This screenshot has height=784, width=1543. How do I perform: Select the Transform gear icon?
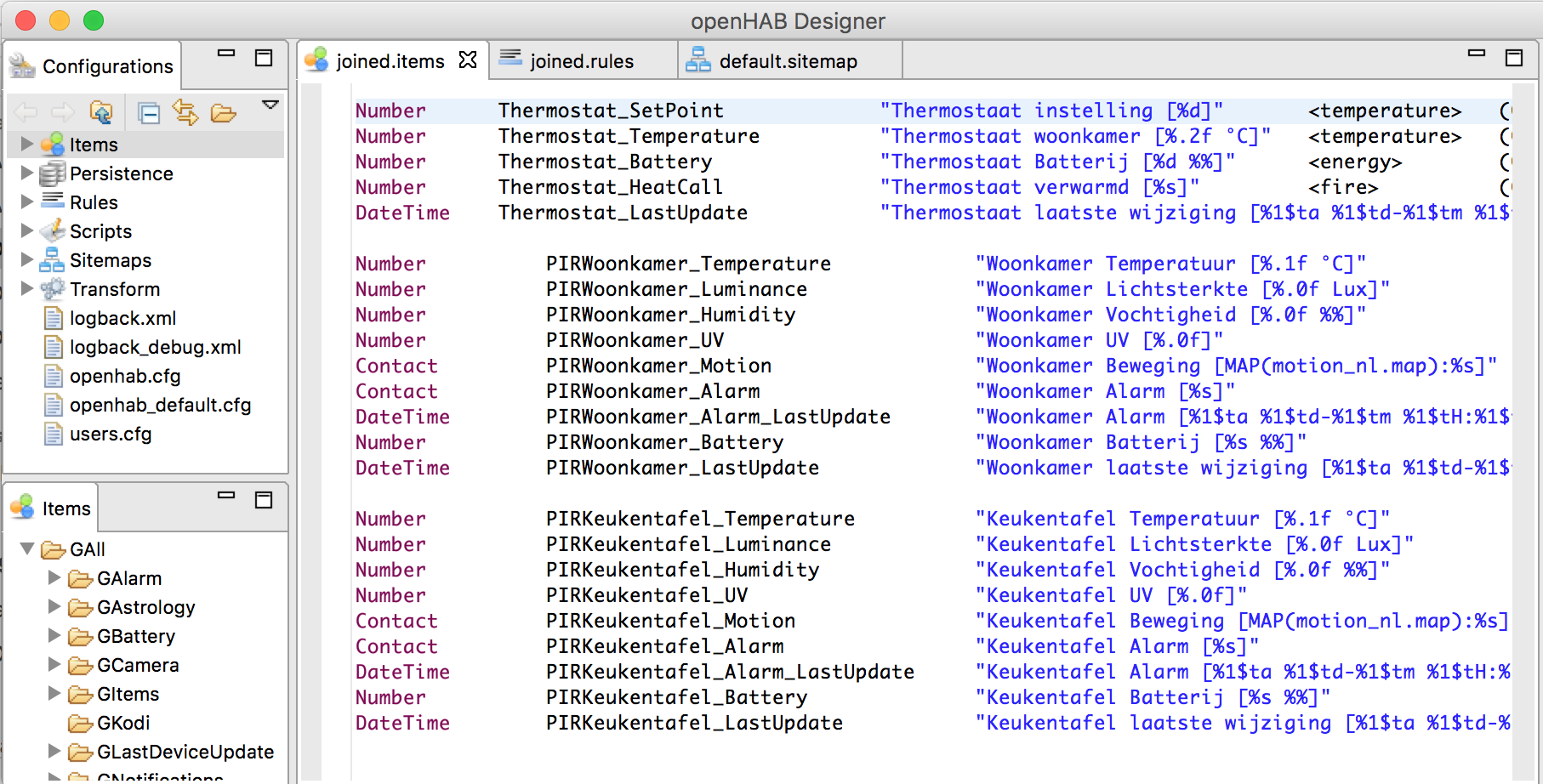[x=53, y=289]
